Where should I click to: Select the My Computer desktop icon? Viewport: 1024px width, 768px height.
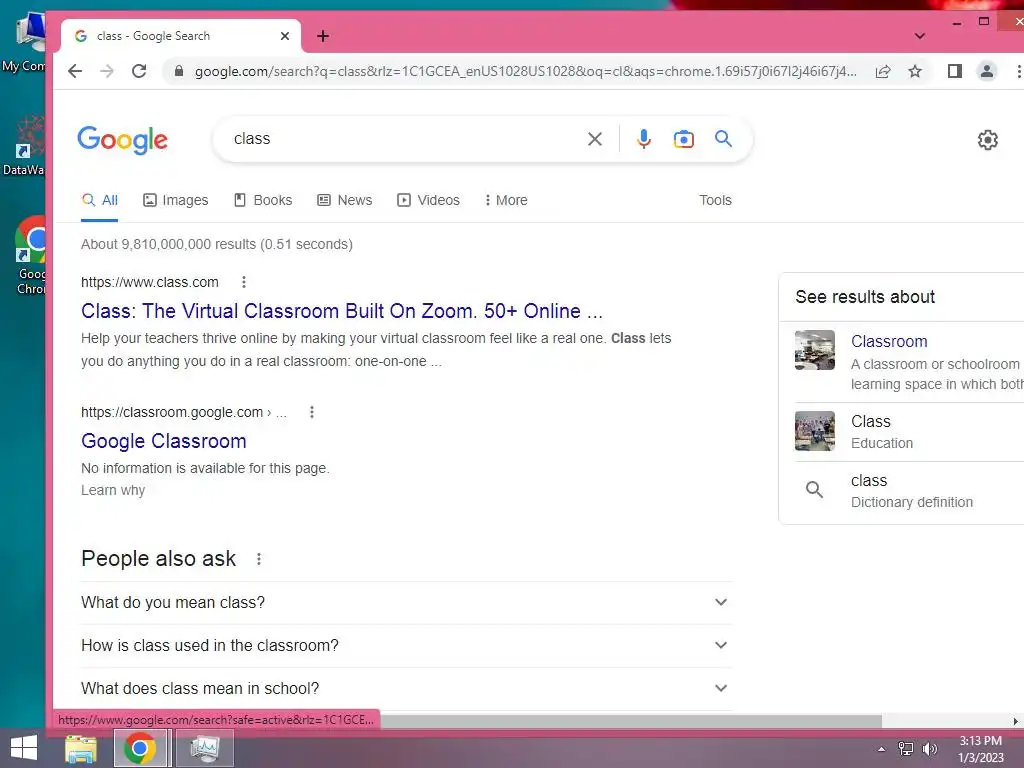pyautogui.click(x=25, y=43)
